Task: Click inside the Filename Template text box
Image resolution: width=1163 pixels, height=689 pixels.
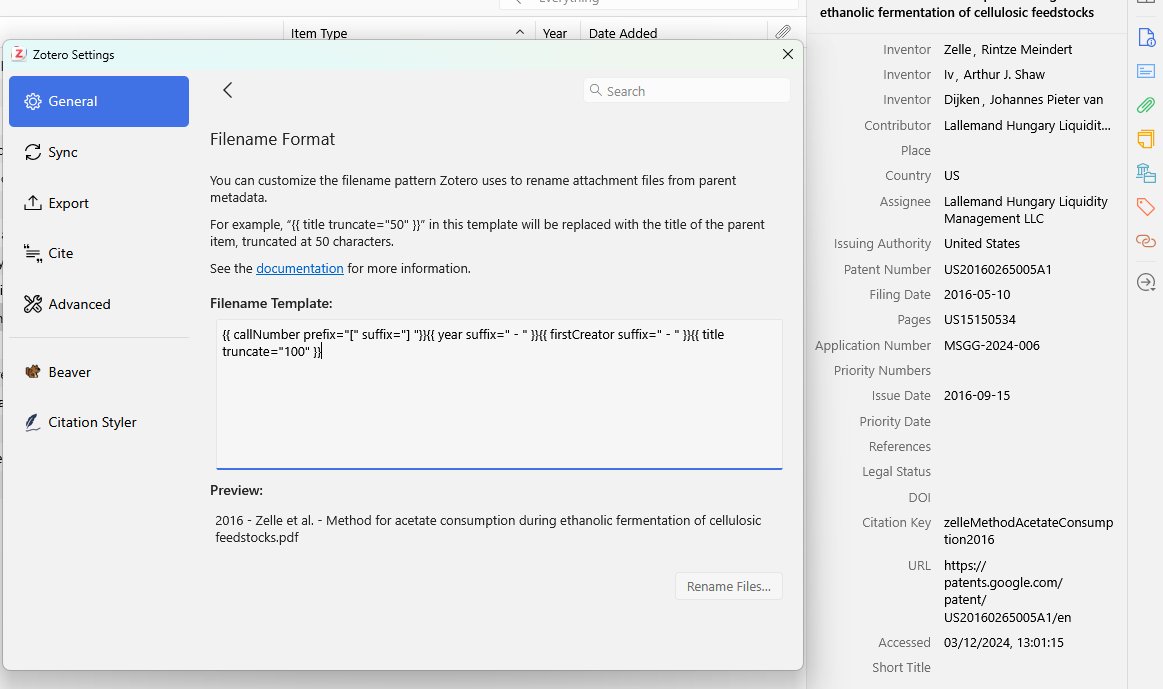Action: coord(499,395)
